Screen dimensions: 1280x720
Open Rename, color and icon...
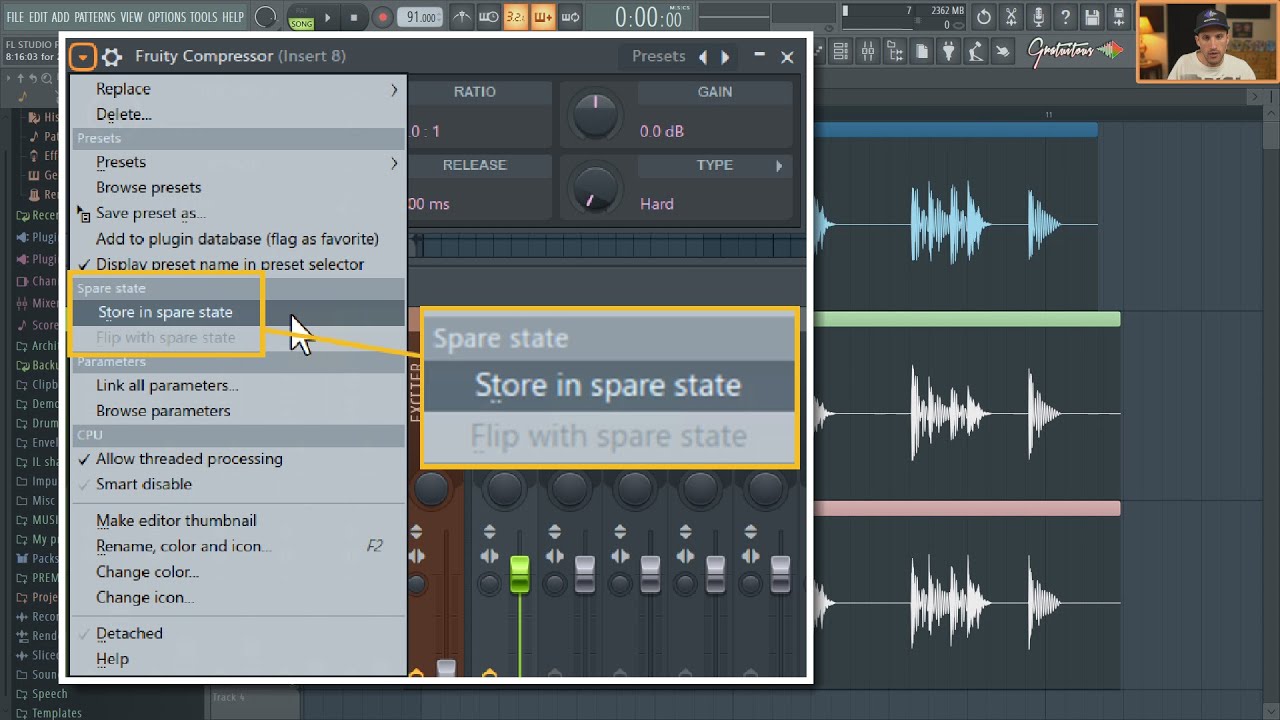237,546
